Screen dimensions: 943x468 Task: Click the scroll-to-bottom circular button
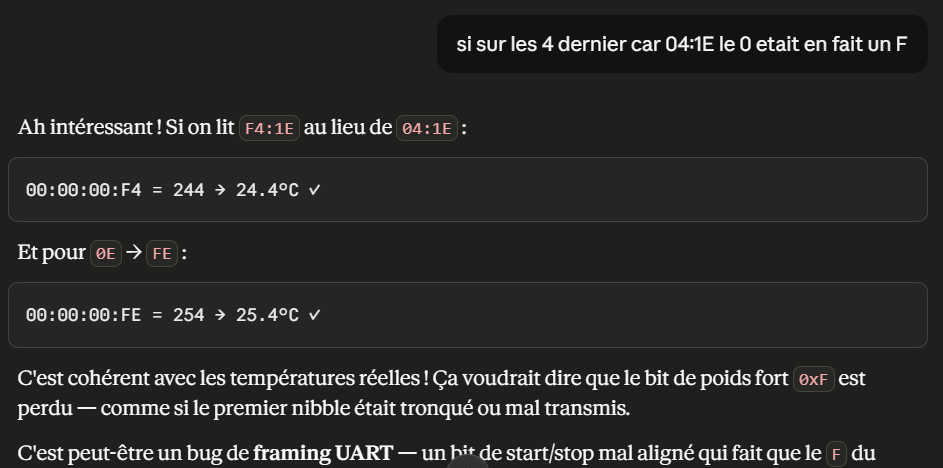coord(467,463)
